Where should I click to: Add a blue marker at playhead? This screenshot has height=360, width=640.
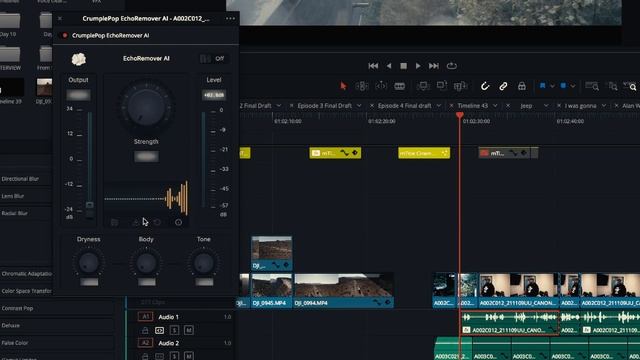pos(563,86)
